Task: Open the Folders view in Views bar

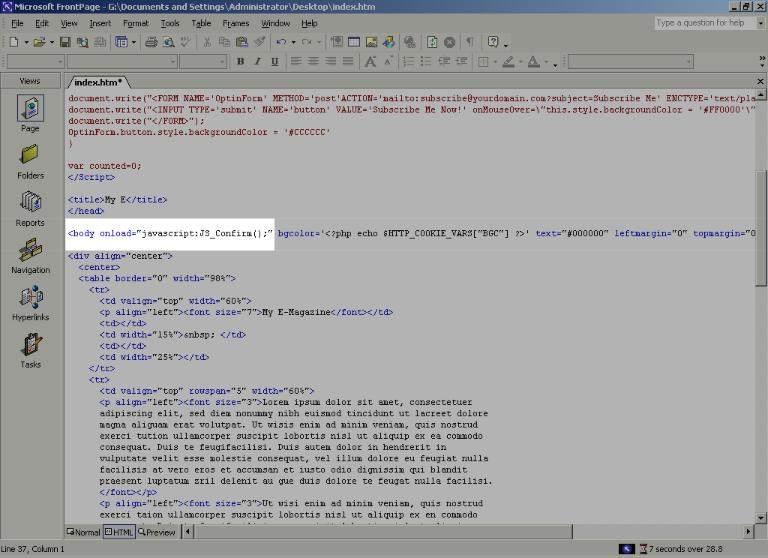Action: pos(30,161)
